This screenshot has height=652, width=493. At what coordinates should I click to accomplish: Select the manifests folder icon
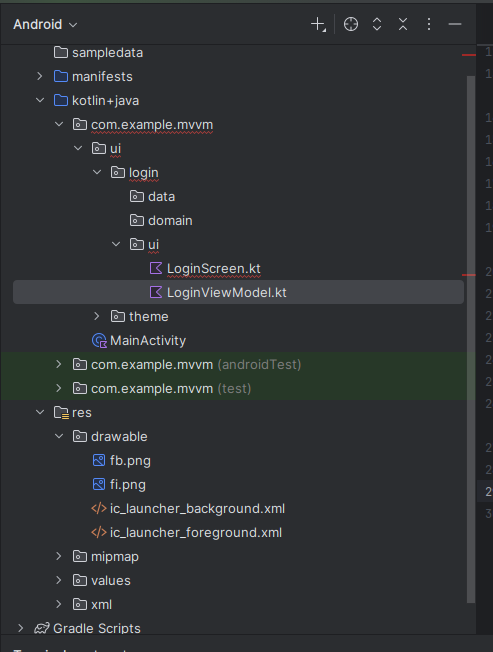tap(61, 77)
